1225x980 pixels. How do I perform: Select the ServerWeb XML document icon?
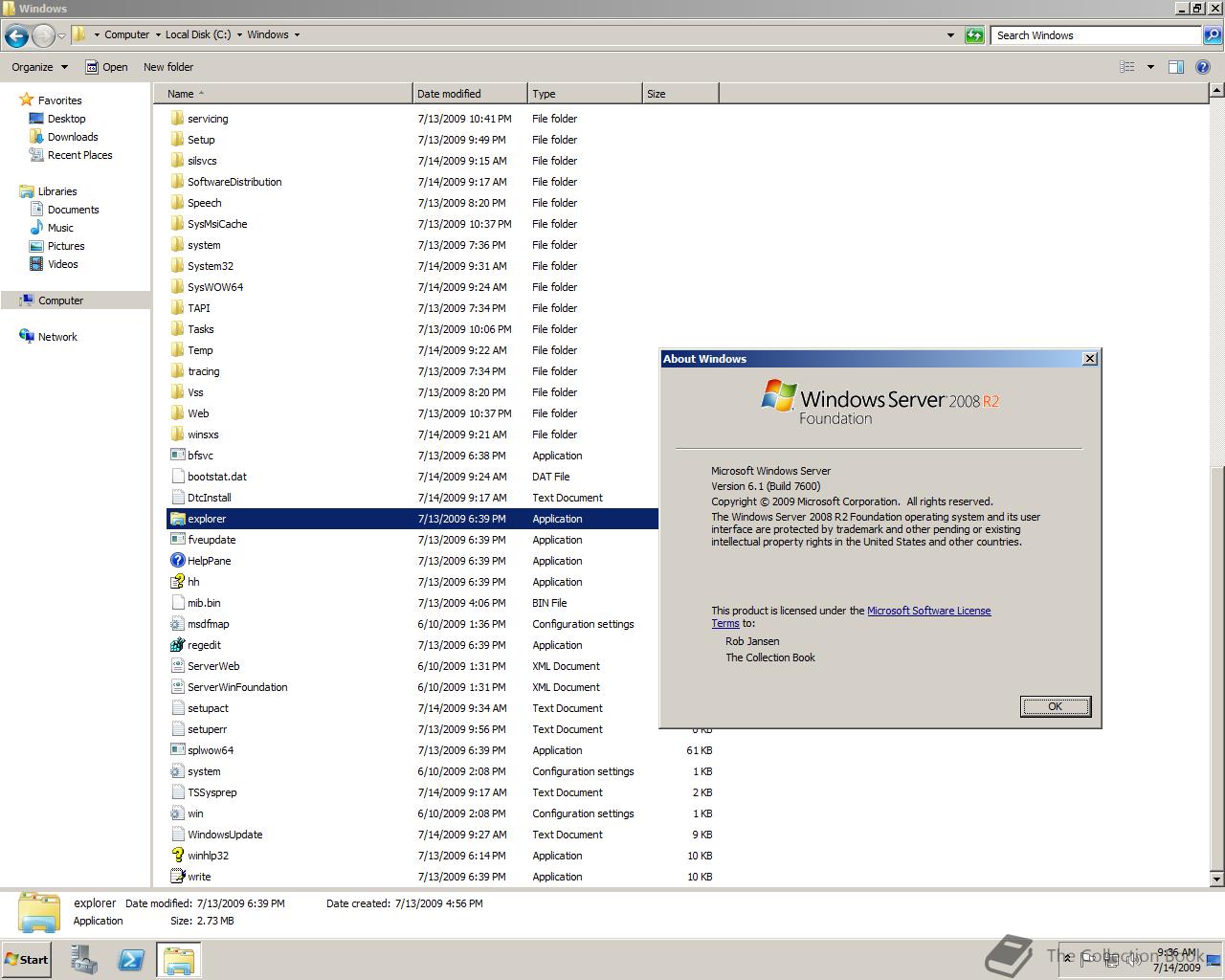tap(177, 666)
